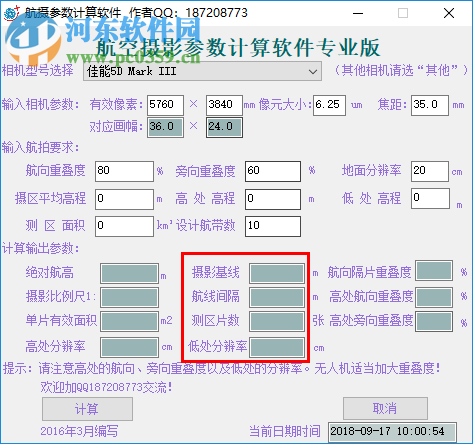Image resolution: width=473 pixels, height=444 pixels.
Task: Click the 航向重叠度 field showing 80
Action: [124, 171]
